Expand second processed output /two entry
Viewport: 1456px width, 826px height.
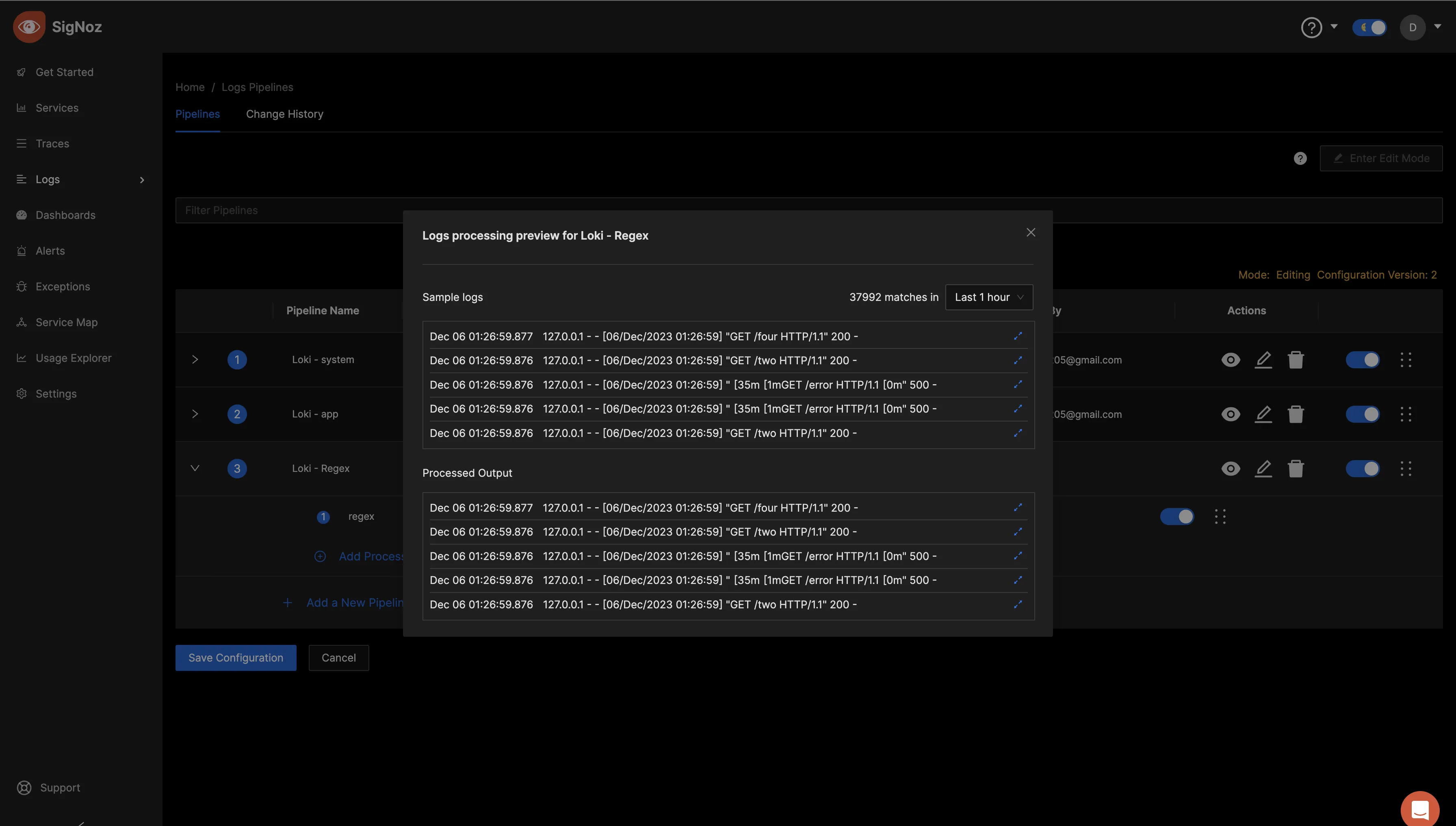1017,532
